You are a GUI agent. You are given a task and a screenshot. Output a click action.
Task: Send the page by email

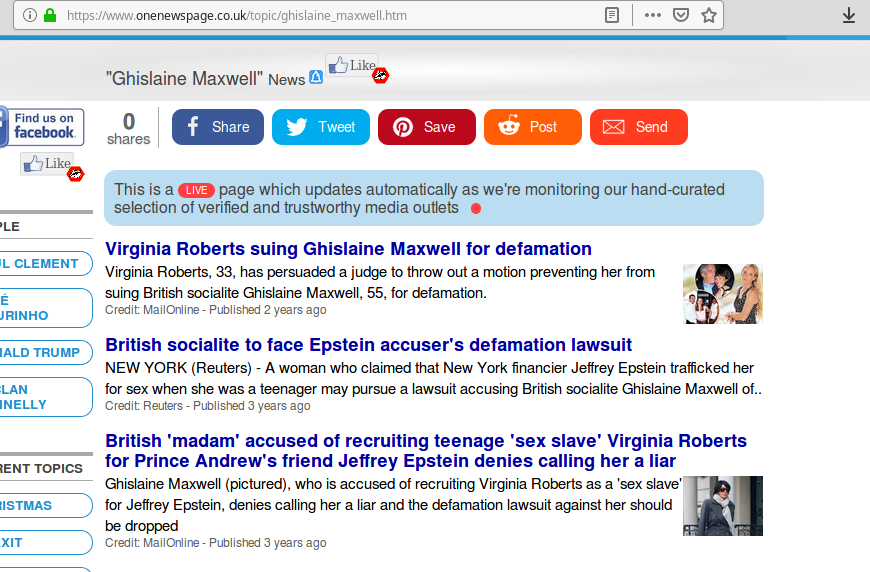tap(639, 127)
